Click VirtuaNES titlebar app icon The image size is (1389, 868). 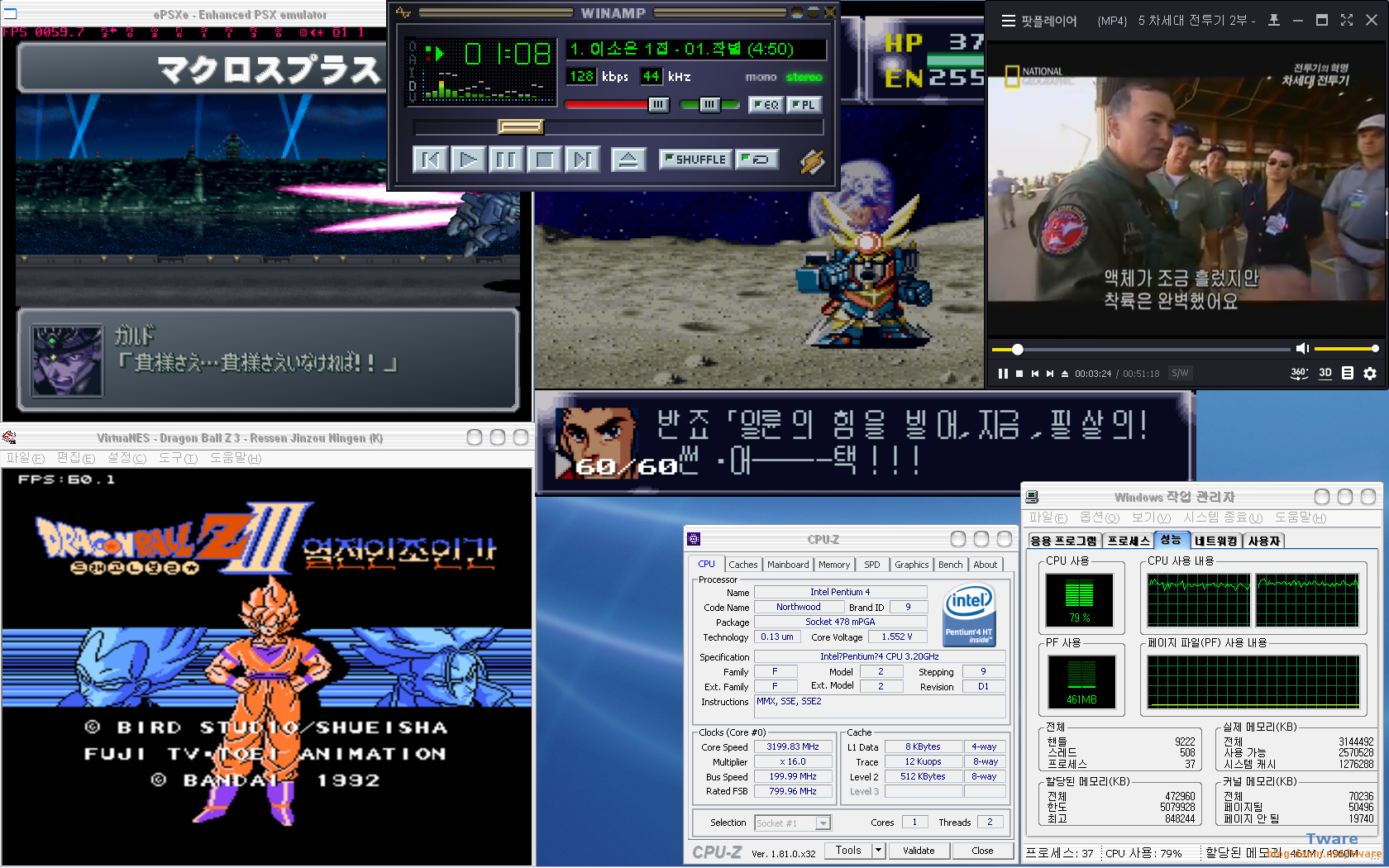point(9,437)
